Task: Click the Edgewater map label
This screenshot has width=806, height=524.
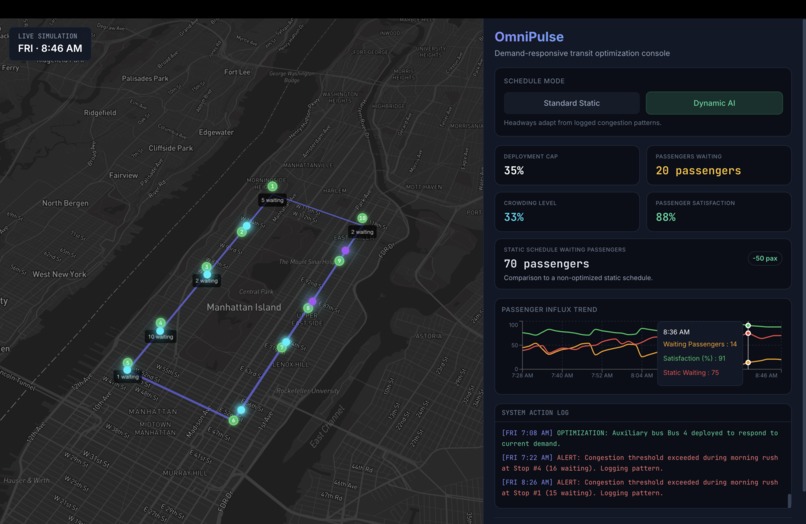Action: pos(216,132)
